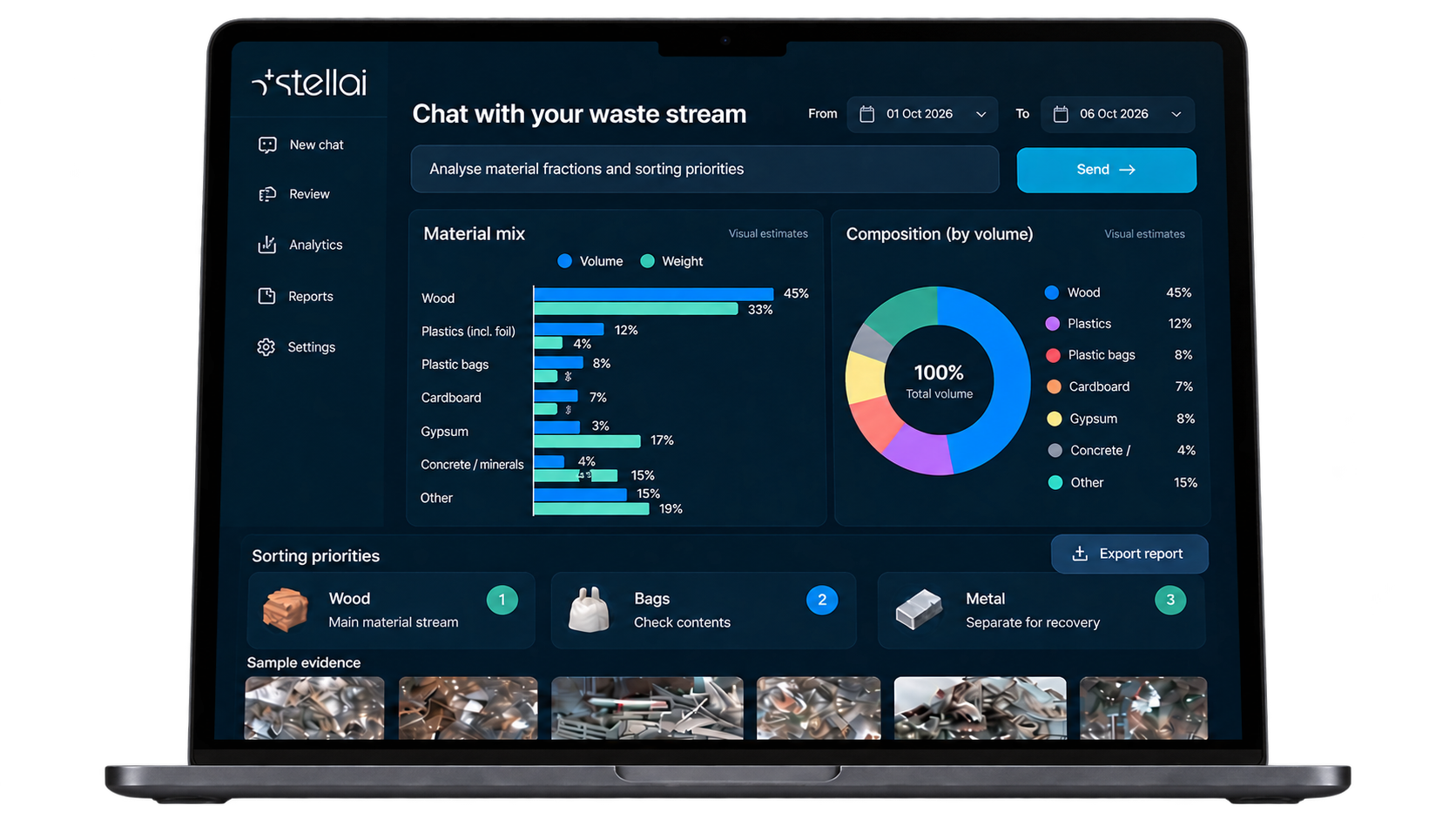This screenshot has height=819, width=1456.
Task: Open Metal Separate for recovery card
Action: pyautogui.click(x=1041, y=610)
